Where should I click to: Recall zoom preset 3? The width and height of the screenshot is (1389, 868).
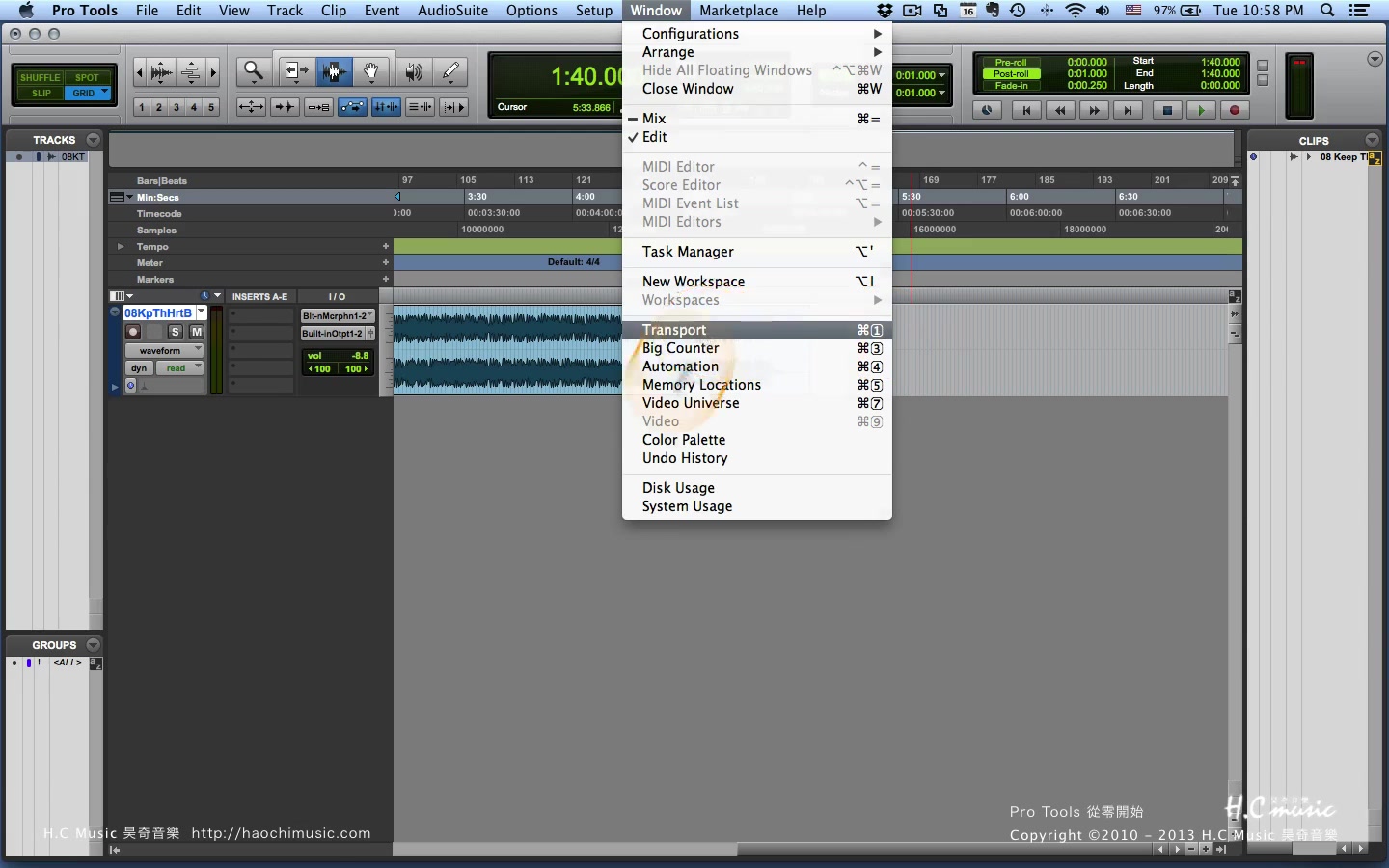click(177, 107)
